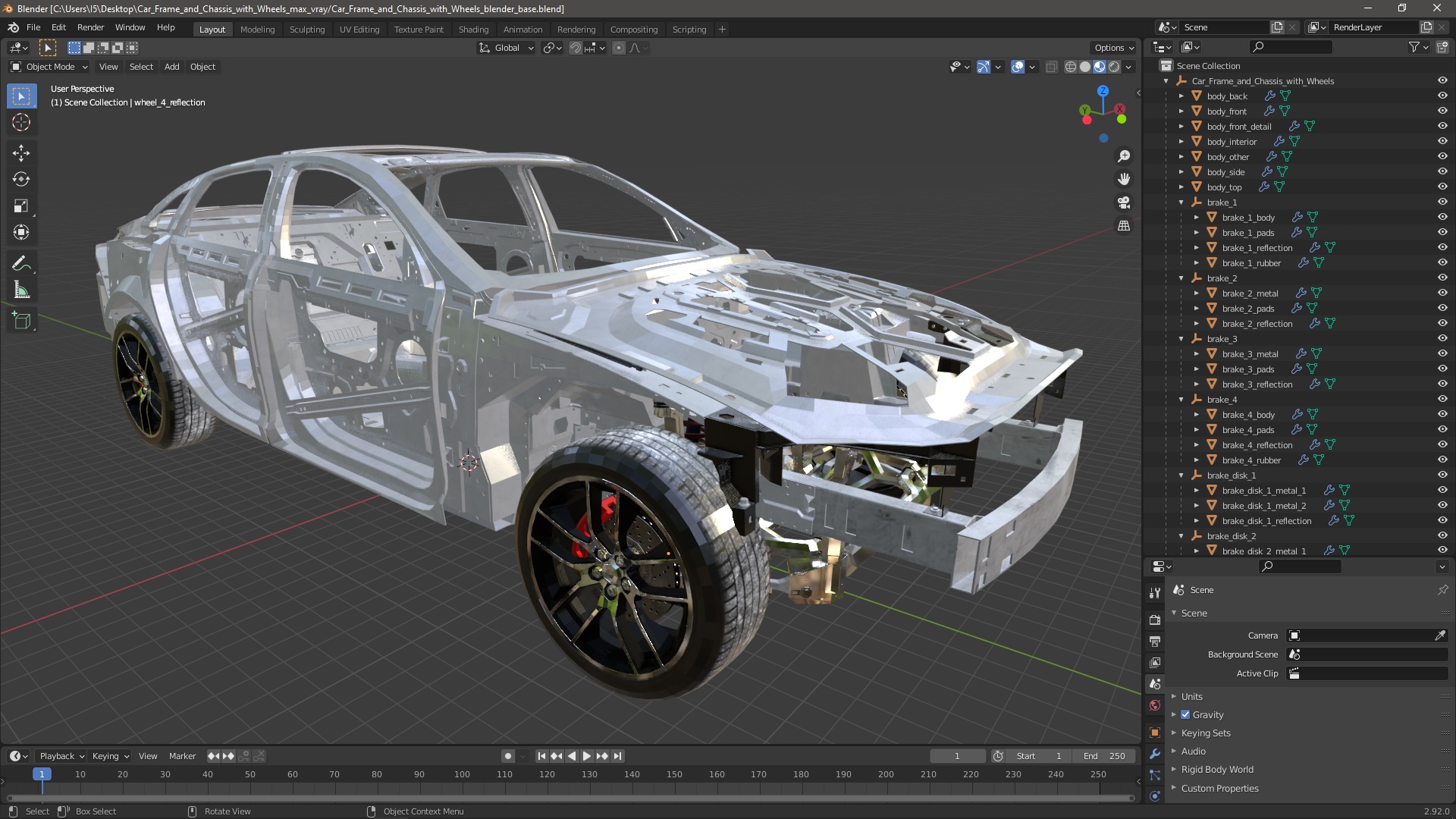Viewport: 1456px width, 819px height.
Task: Activate the Measure tool
Action: 21,290
